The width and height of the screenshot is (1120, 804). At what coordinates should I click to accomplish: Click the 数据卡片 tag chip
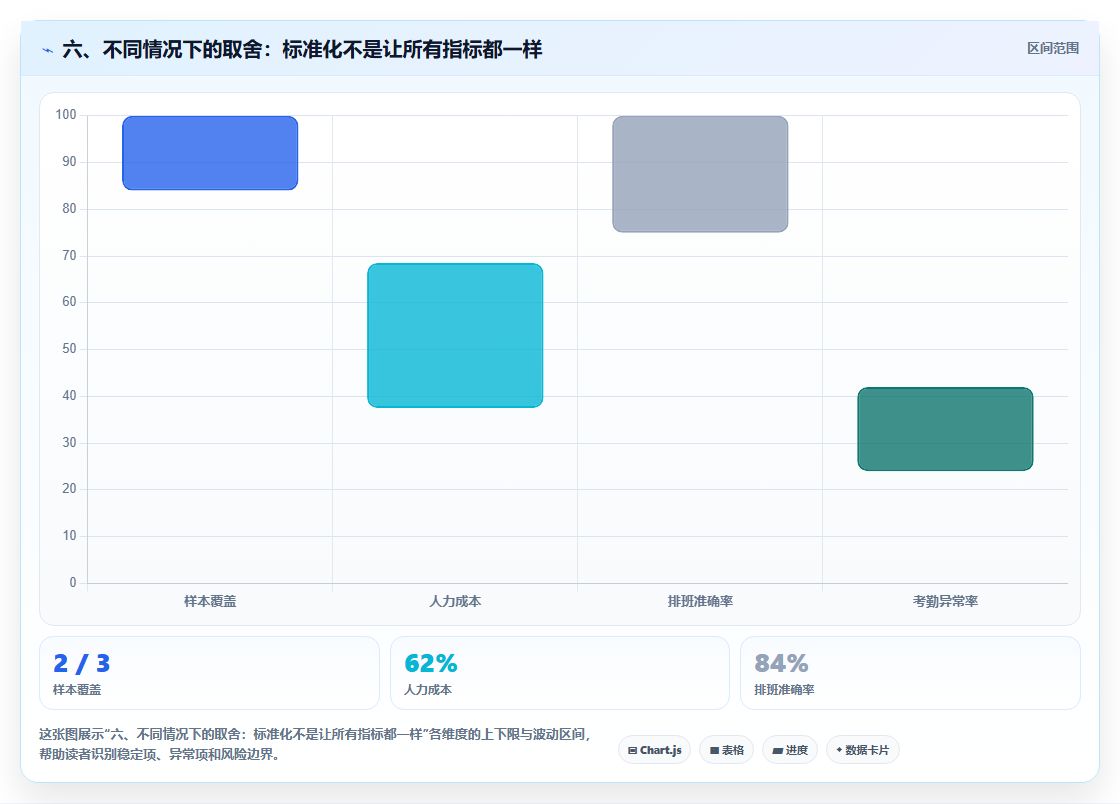863,750
